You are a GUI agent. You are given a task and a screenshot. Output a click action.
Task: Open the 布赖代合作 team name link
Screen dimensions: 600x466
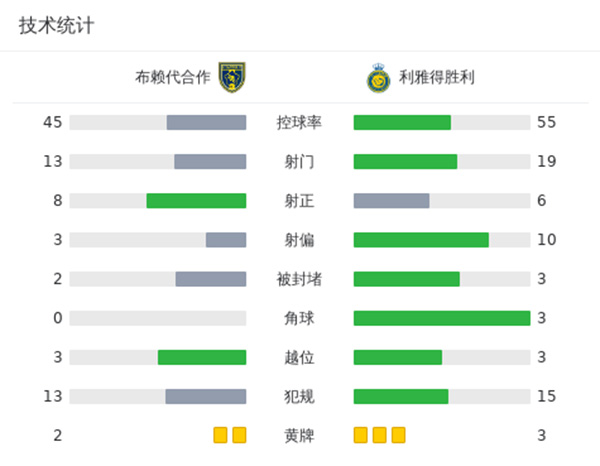tap(173, 77)
